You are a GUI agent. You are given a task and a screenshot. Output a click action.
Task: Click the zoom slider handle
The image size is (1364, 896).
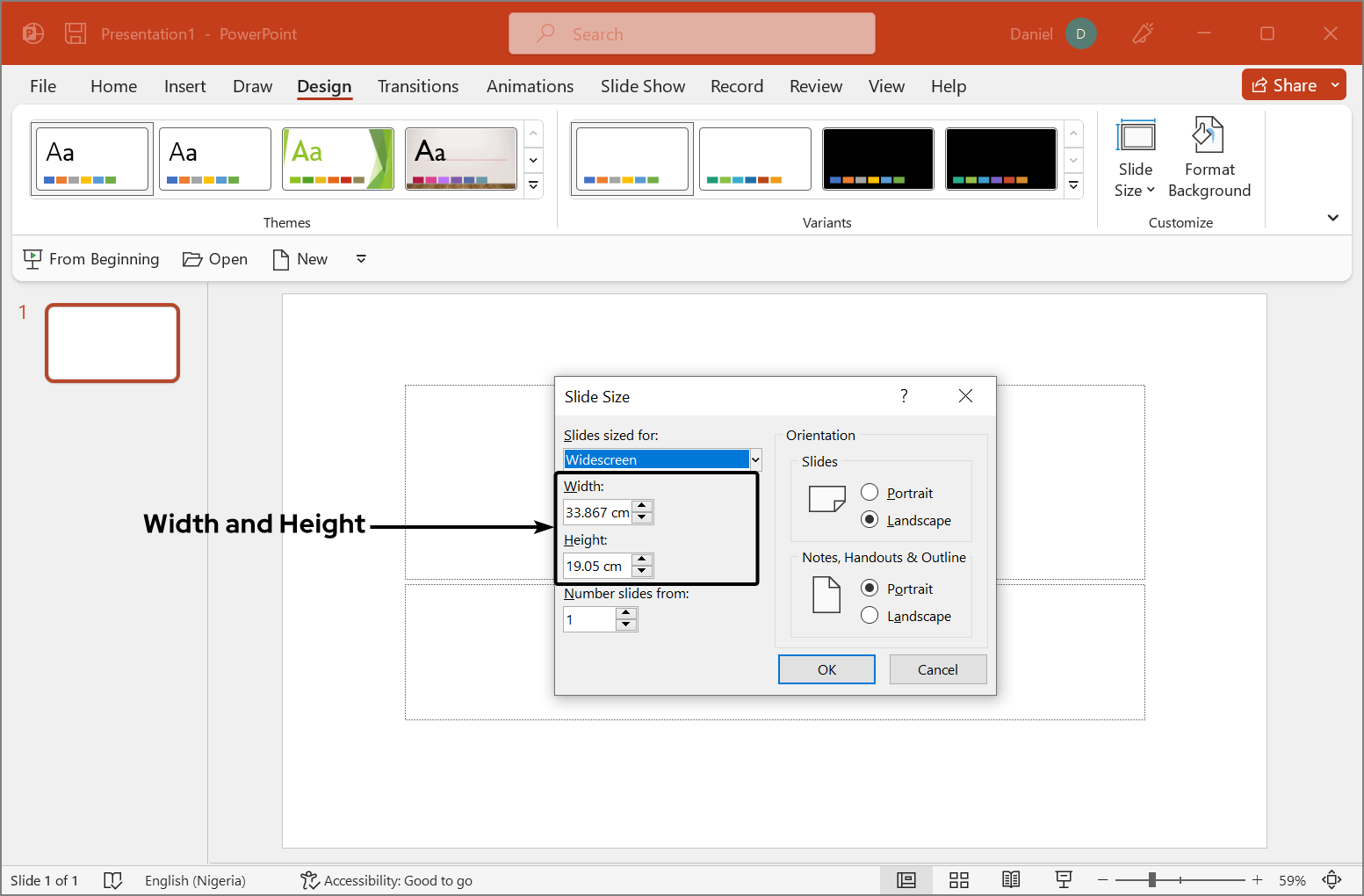(x=1151, y=879)
